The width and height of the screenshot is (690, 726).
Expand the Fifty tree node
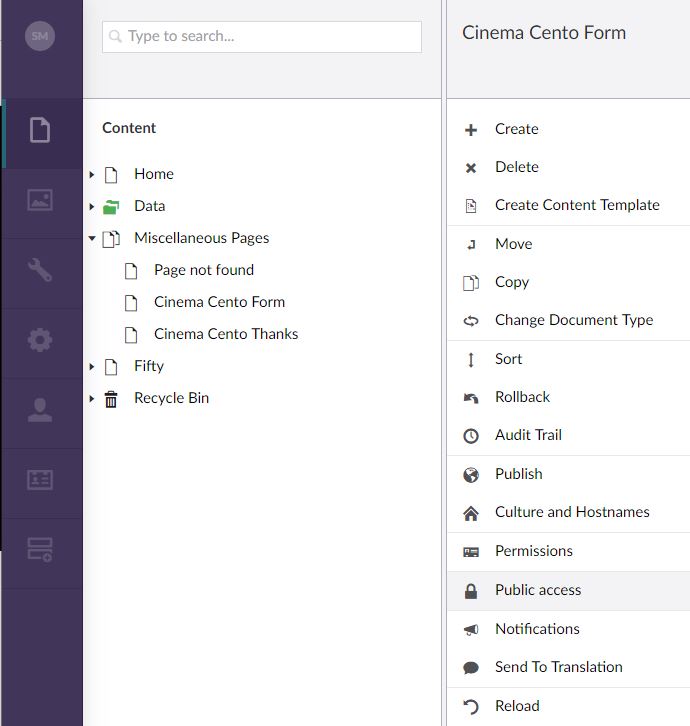(92, 367)
